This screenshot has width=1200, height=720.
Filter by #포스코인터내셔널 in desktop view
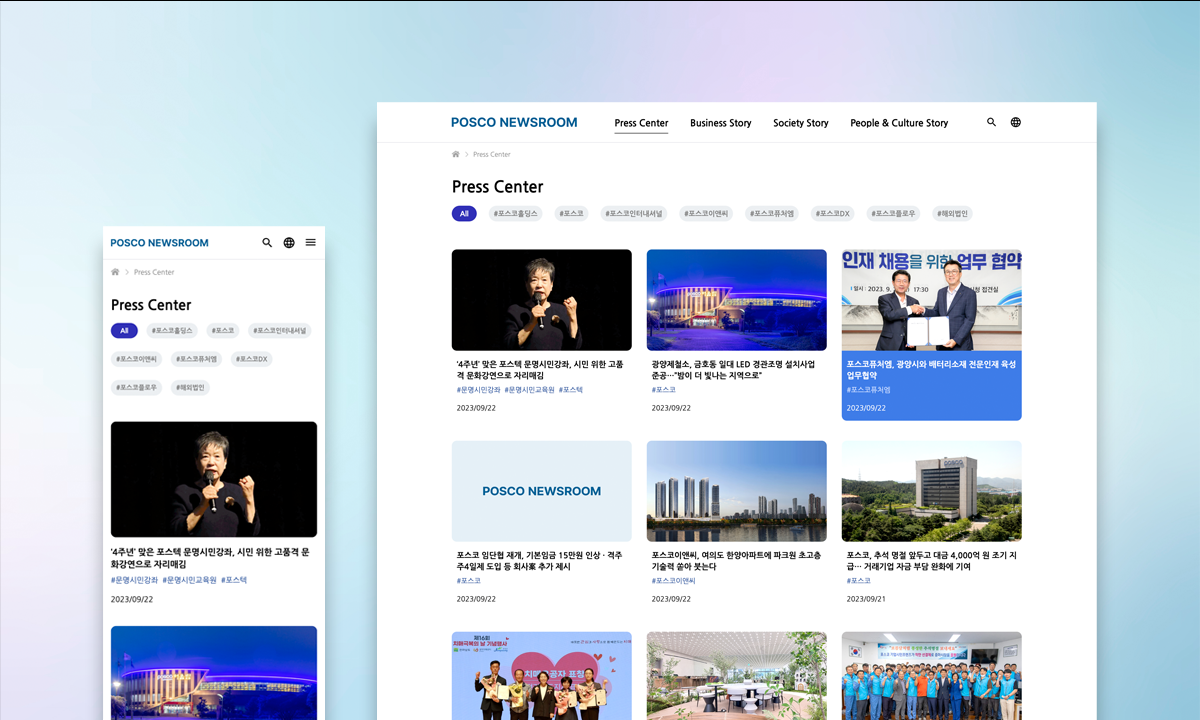click(x=634, y=214)
